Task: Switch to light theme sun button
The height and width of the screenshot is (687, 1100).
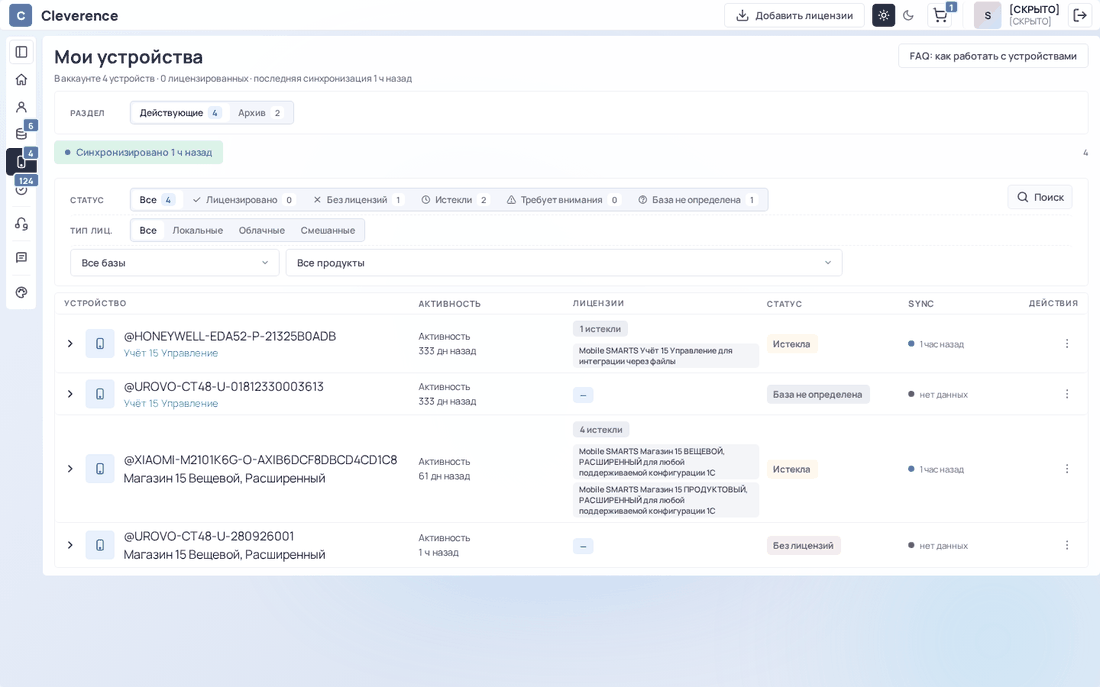Action: pos(883,15)
